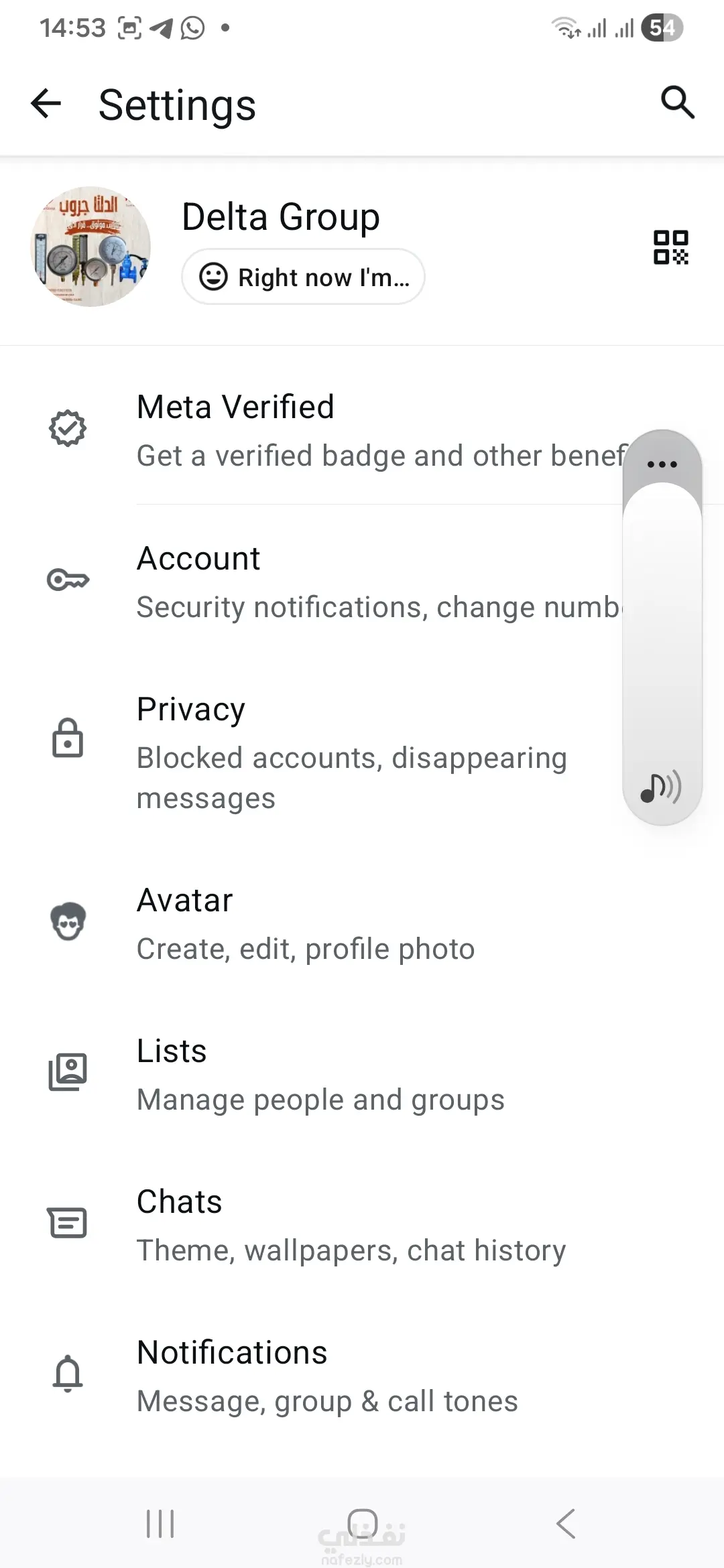724x1568 pixels.
Task: Open the settings search magnifier
Action: pos(677,103)
